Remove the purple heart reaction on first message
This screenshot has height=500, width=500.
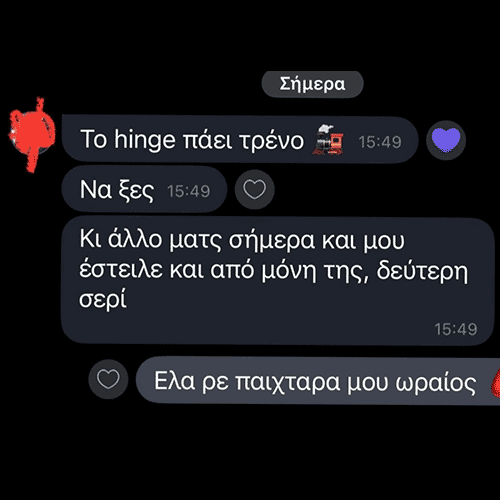point(446,140)
